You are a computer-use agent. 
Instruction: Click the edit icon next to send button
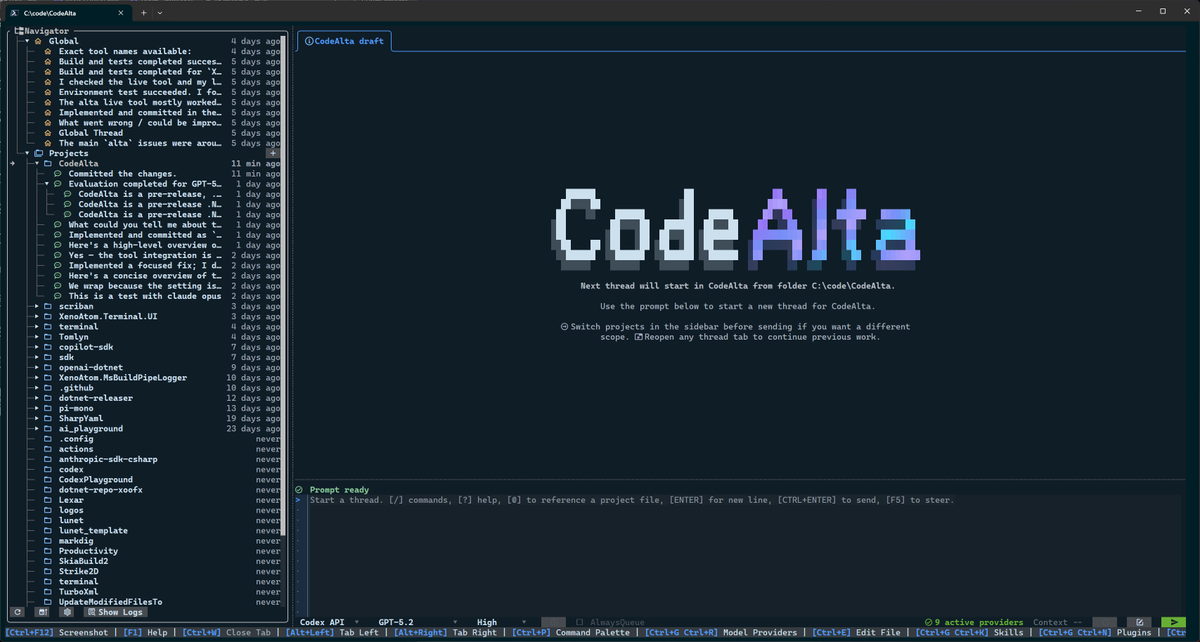tap(1139, 622)
